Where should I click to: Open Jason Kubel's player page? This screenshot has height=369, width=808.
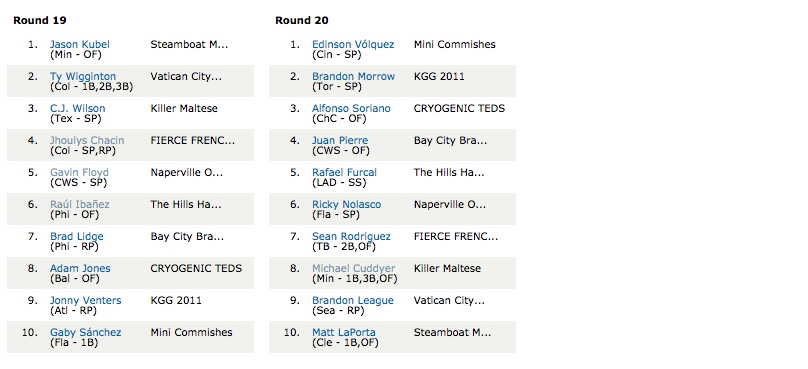[x=80, y=44]
